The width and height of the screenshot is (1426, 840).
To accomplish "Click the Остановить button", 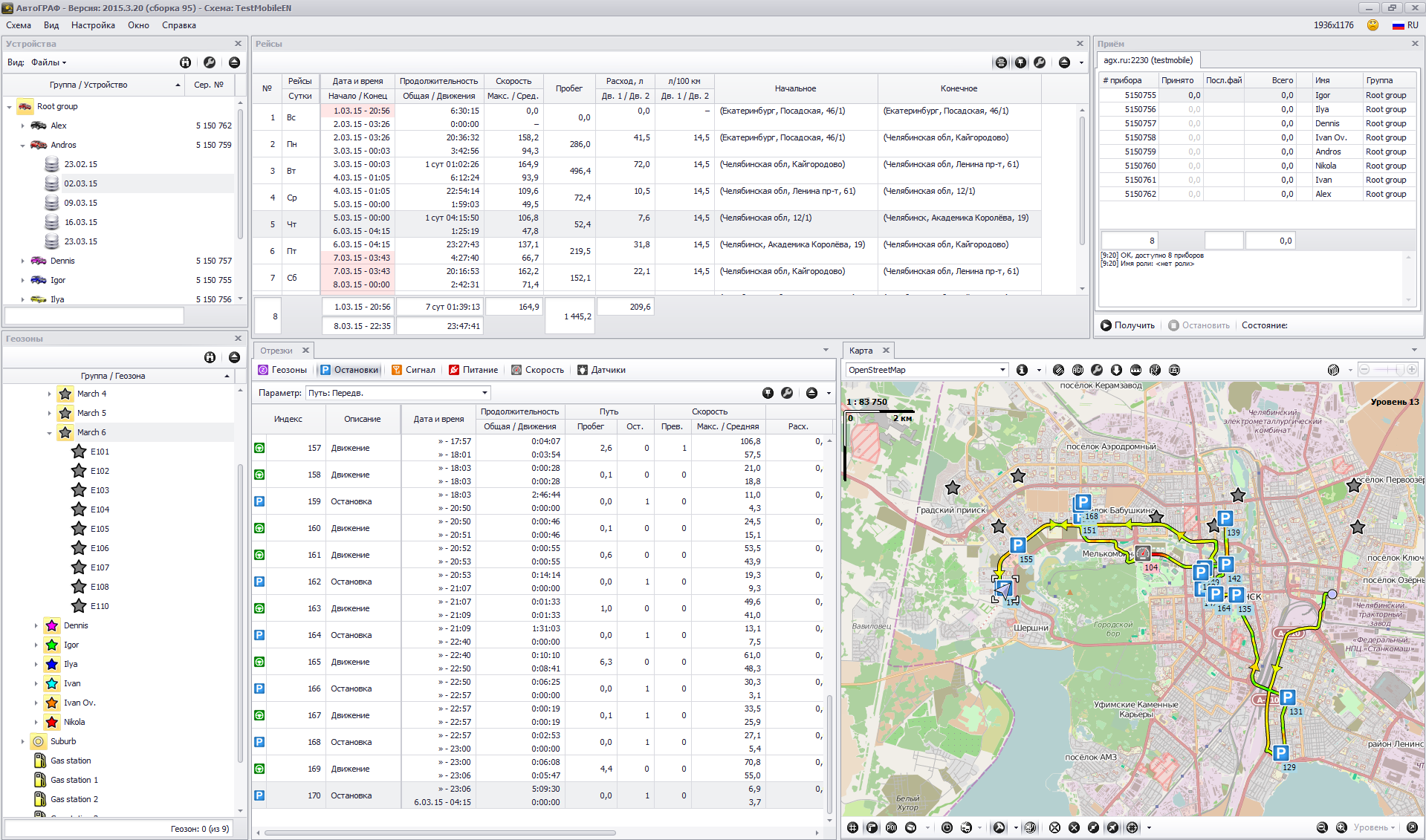I will 1199,325.
